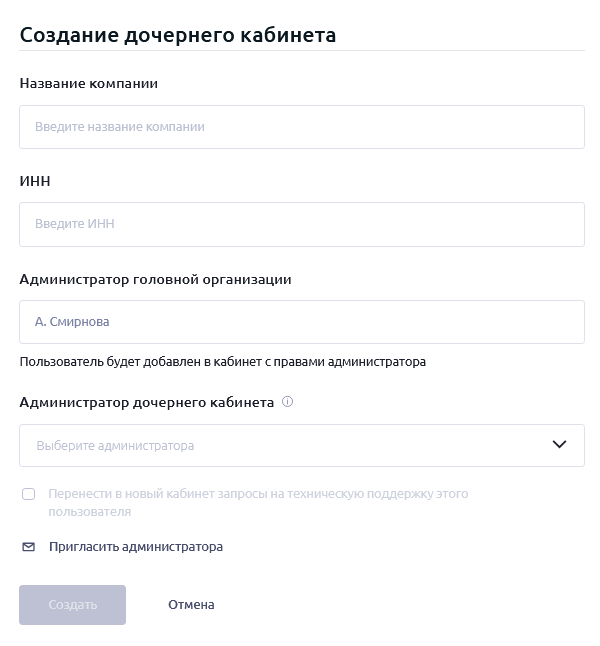The width and height of the screenshot is (600, 646).
Task: Click the "Администратор головной организации" label
Action: (155, 280)
